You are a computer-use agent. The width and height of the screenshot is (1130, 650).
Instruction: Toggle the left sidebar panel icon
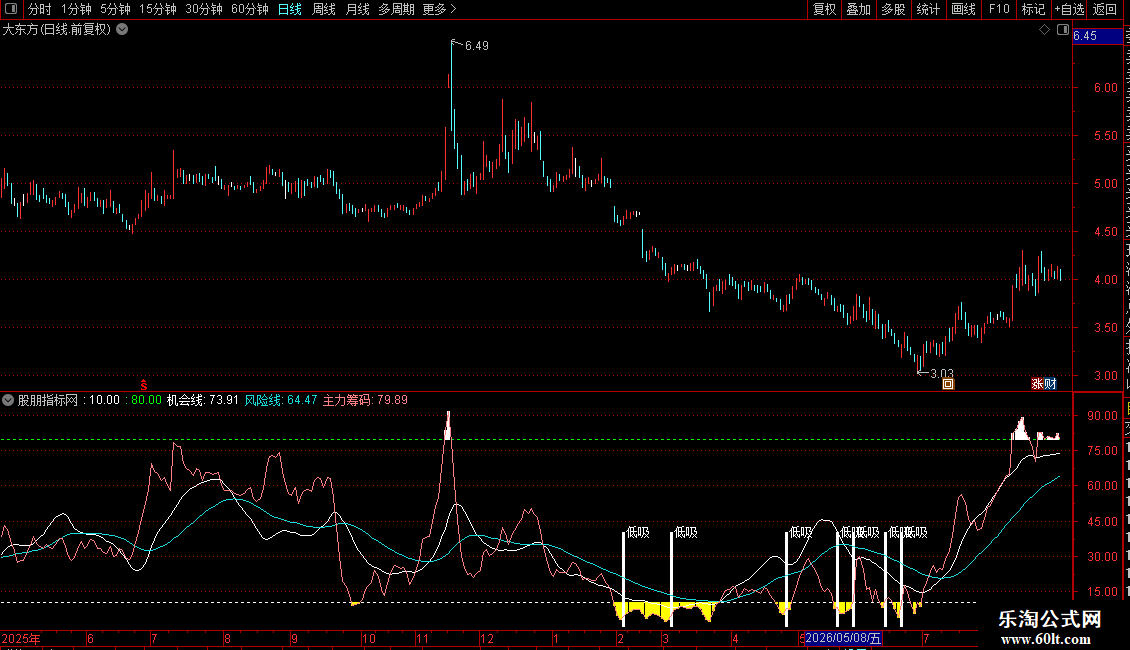11,9
